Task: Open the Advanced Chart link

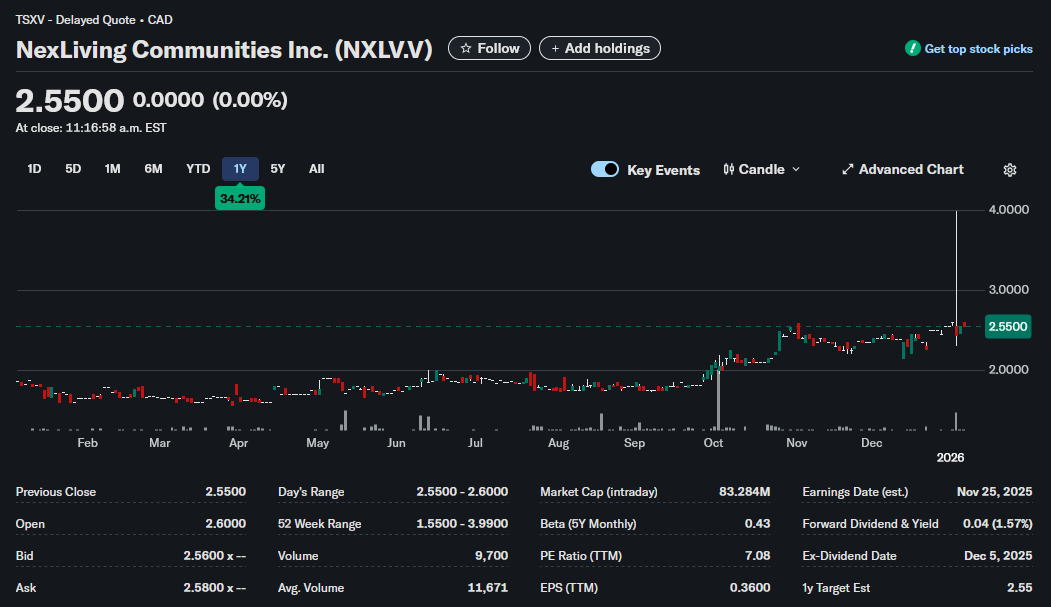Action: (x=903, y=170)
